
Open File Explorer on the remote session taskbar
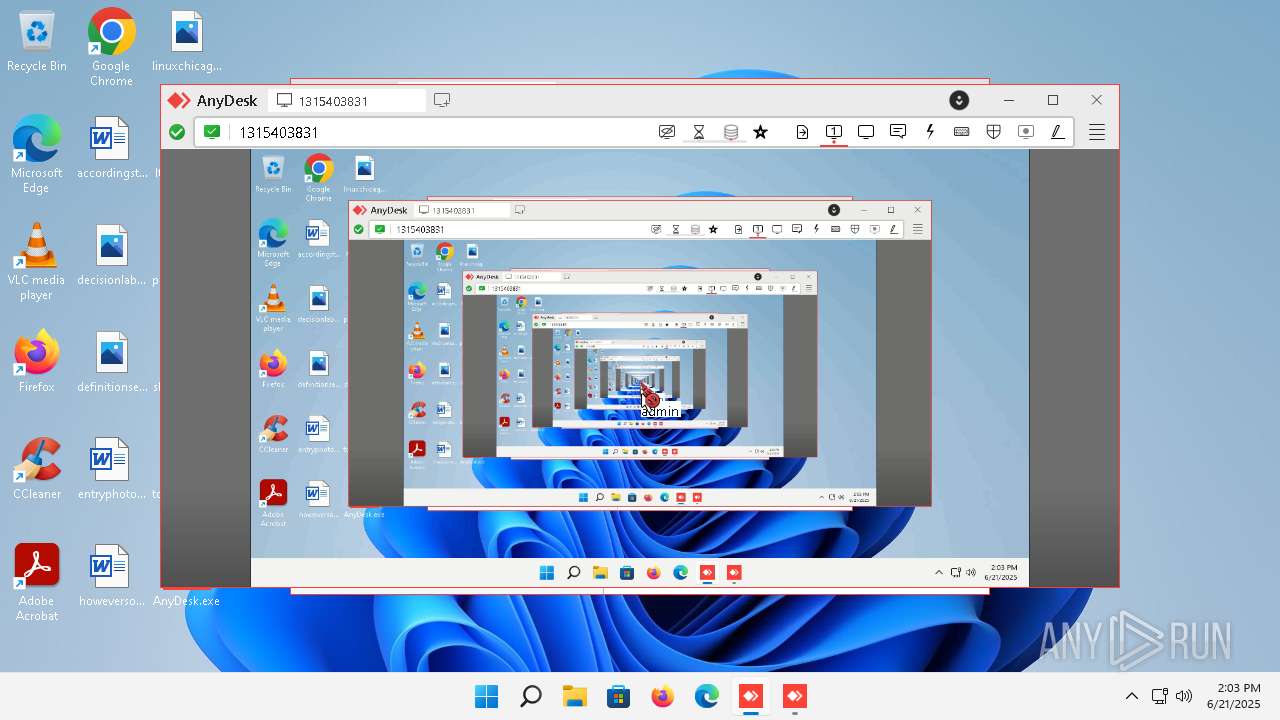tap(600, 573)
